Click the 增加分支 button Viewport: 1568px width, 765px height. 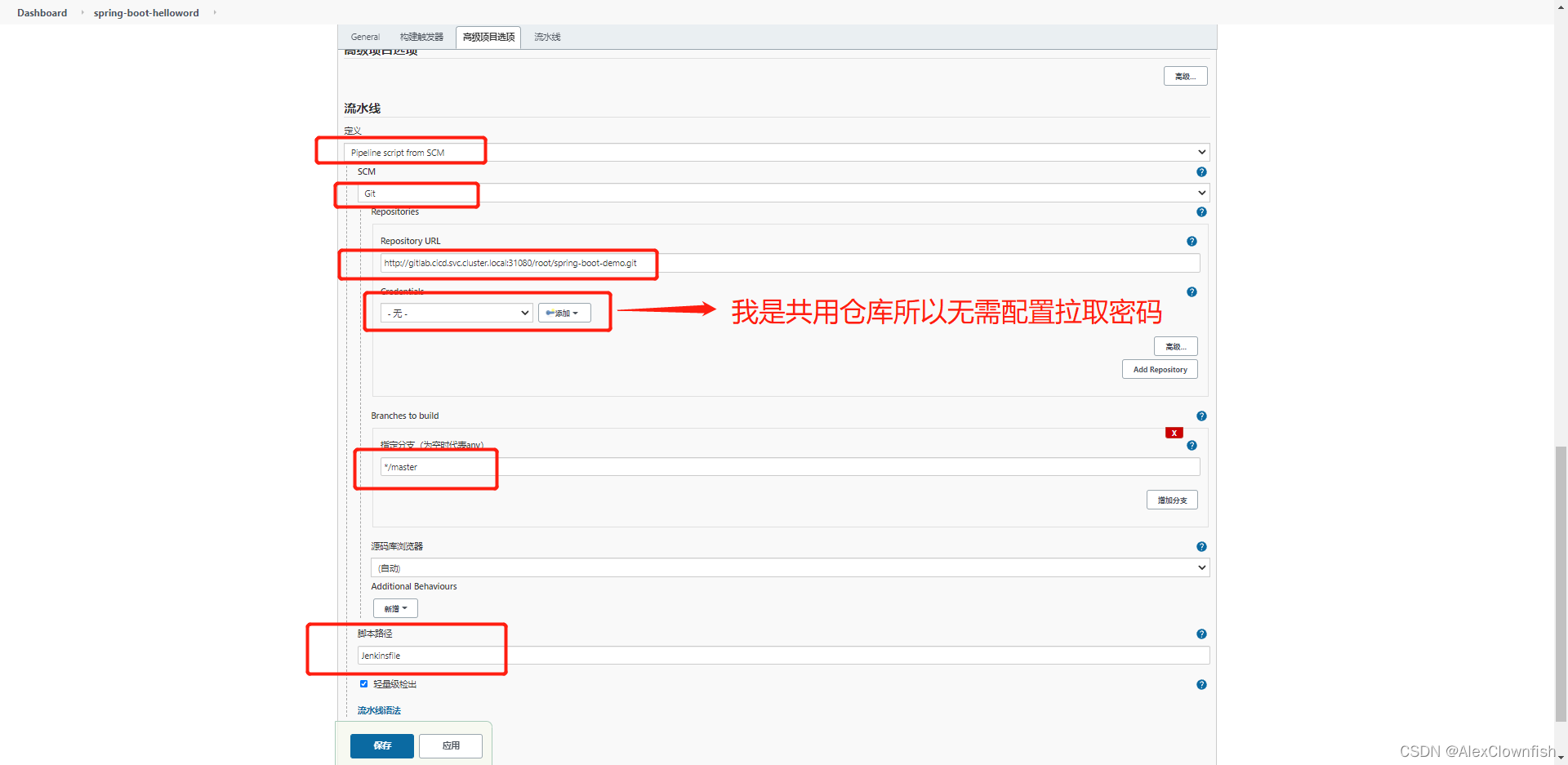[x=1172, y=500]
